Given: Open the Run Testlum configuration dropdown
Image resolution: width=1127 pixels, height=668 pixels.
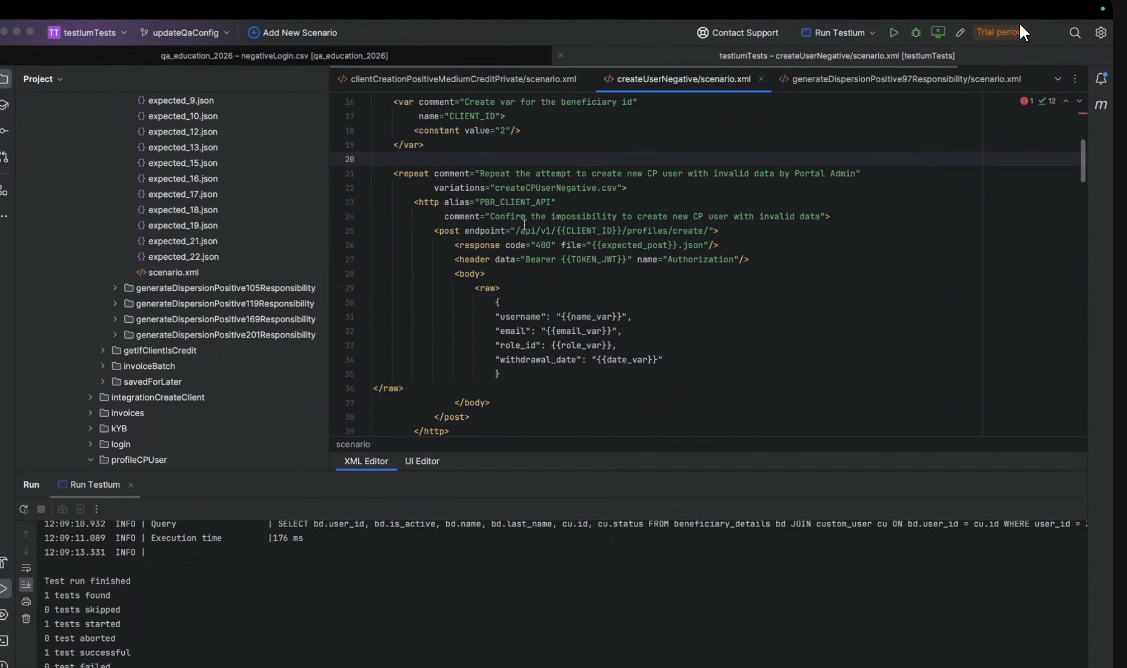Looking at the screenshot, I should [x=838, y=32].
